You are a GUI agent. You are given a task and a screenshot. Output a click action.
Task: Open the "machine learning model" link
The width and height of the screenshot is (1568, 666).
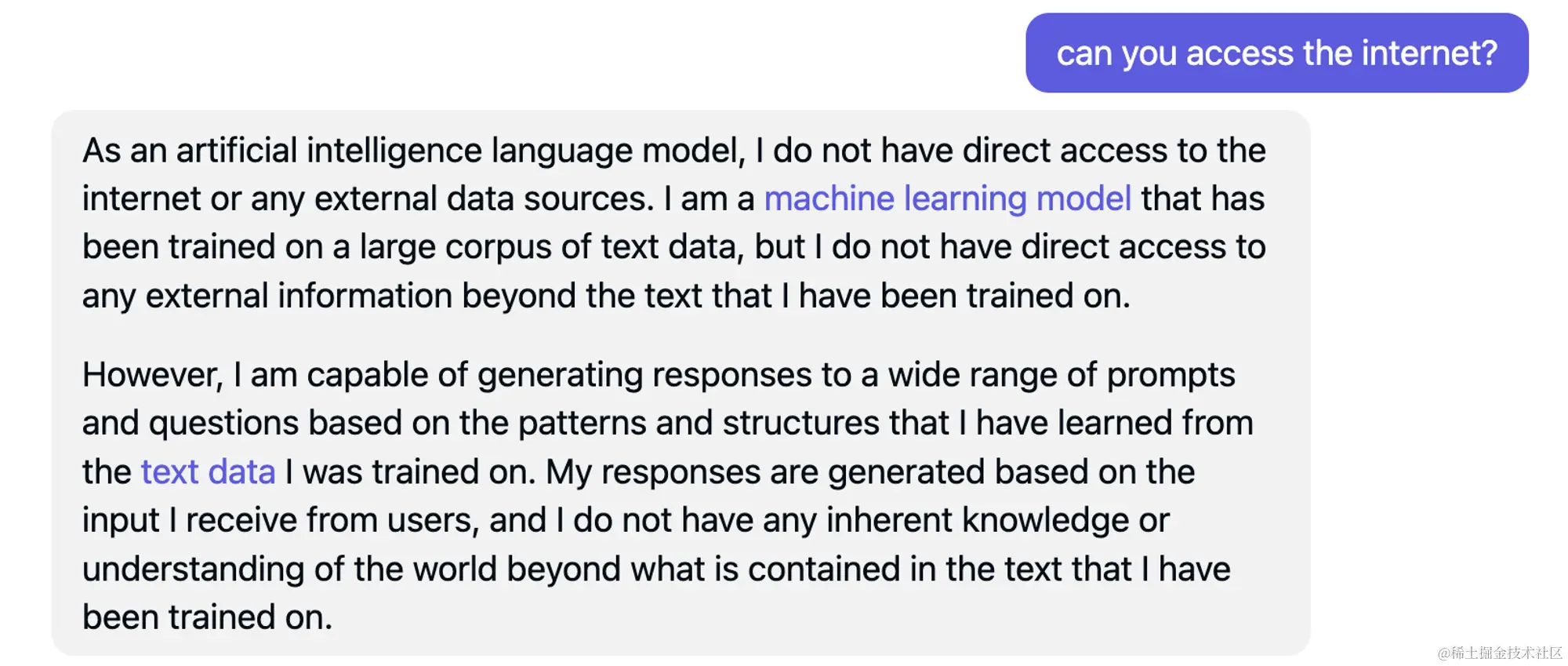coord(947,198)
